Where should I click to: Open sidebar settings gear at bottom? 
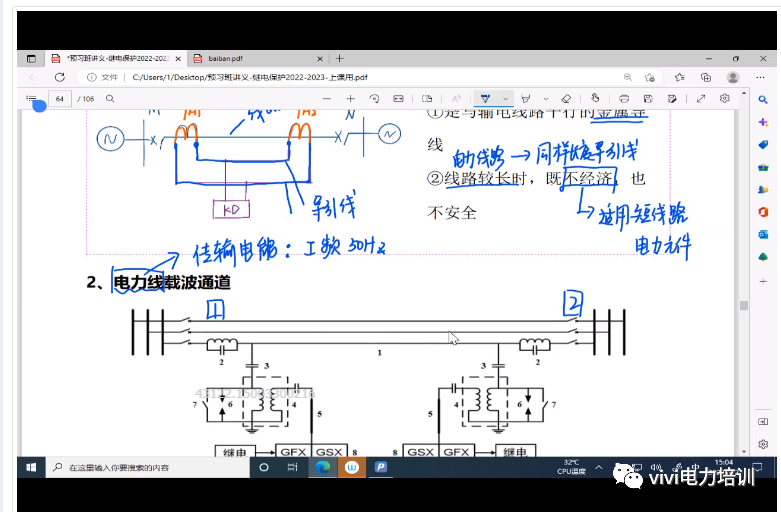(763, 444)
